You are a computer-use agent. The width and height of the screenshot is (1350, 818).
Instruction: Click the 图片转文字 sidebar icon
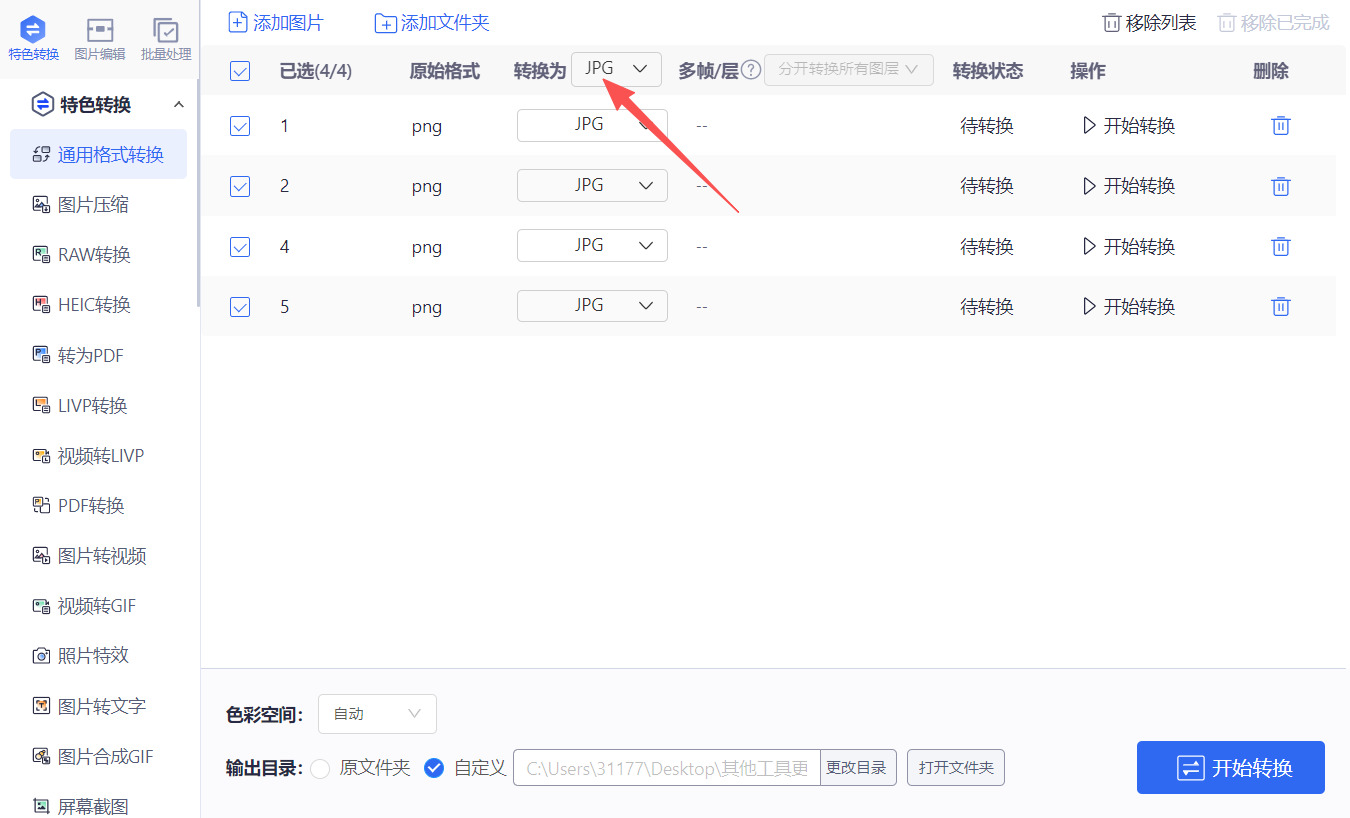click(x=41, y=706)
